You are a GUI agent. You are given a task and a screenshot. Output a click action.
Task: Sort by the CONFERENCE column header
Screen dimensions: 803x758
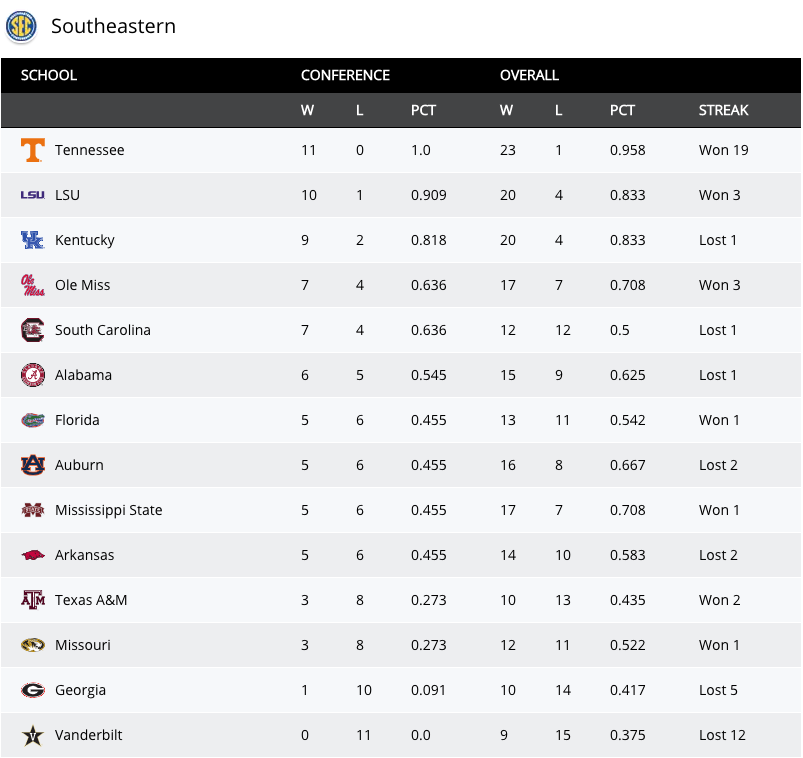(345, 75)
